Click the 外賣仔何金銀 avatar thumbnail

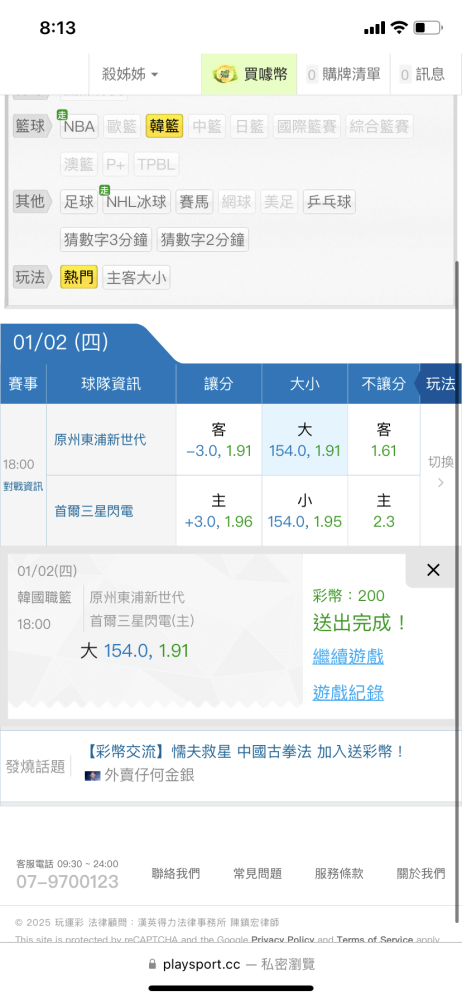(x=93, y=776)
